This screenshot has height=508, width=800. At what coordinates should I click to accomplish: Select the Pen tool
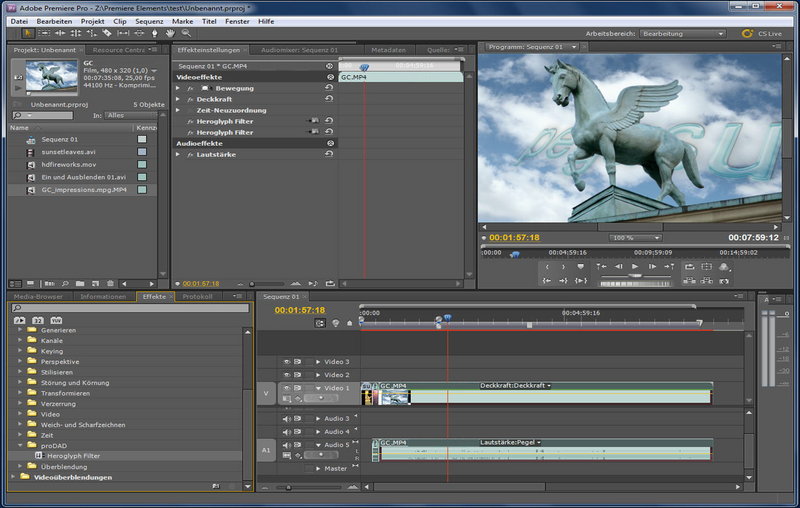(x=155, y=33)
